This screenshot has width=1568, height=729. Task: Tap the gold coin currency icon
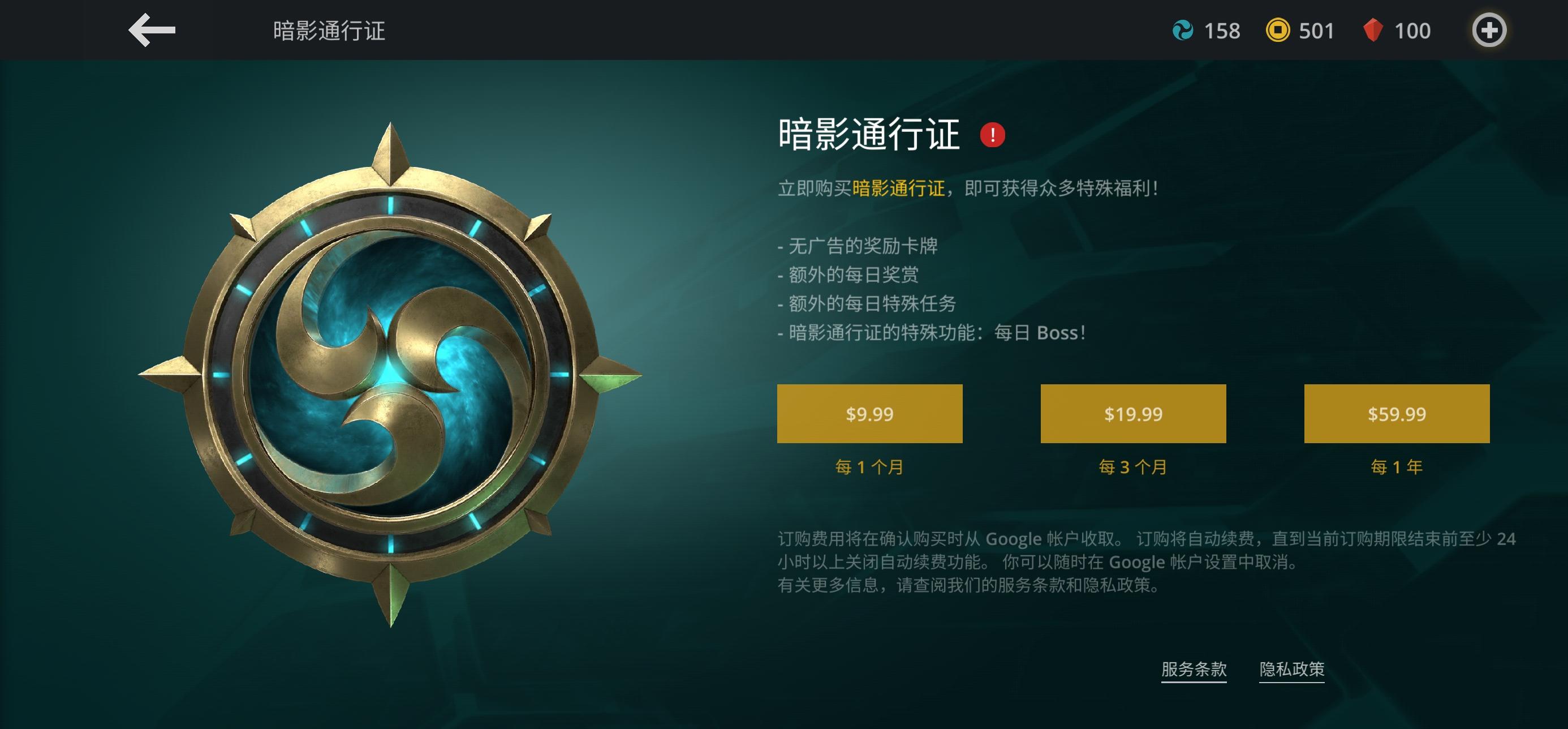tap(1278, 31)
